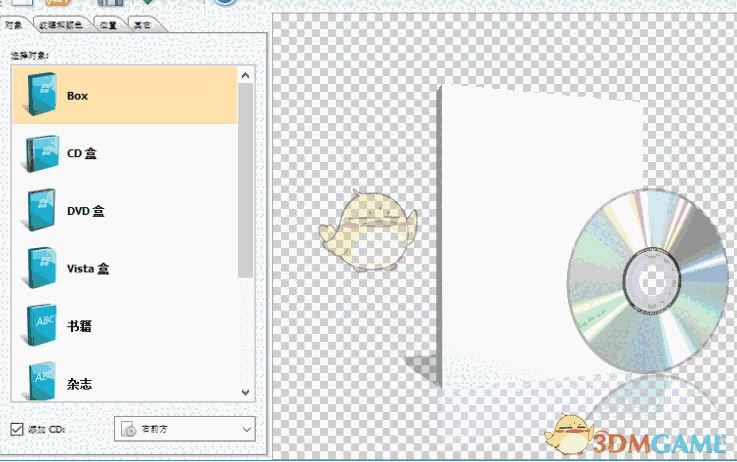Switch to the 对象 tab
The height and width of the screenshot is (462, 737).
16,24
